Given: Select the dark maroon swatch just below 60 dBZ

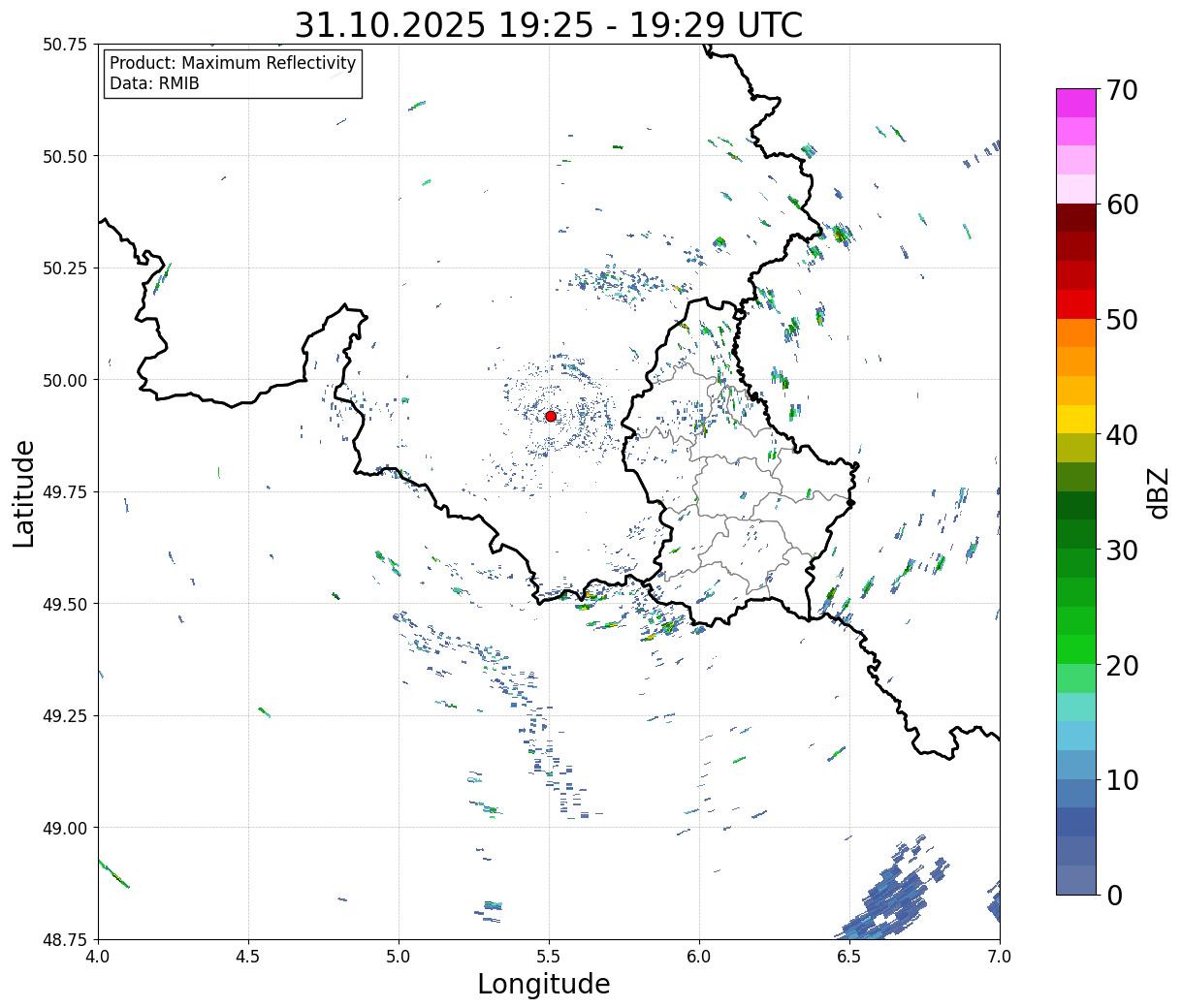Looking at the screenshot, I should 1075,217.
